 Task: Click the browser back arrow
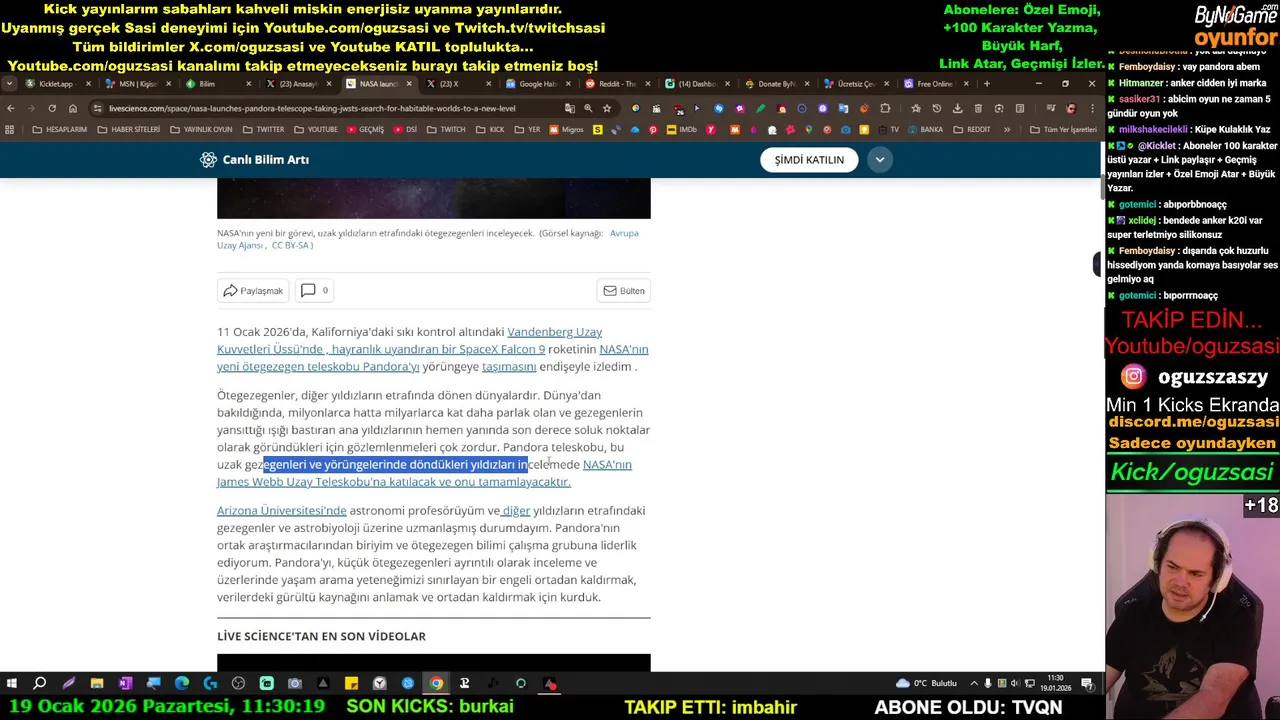pos(11,108)
